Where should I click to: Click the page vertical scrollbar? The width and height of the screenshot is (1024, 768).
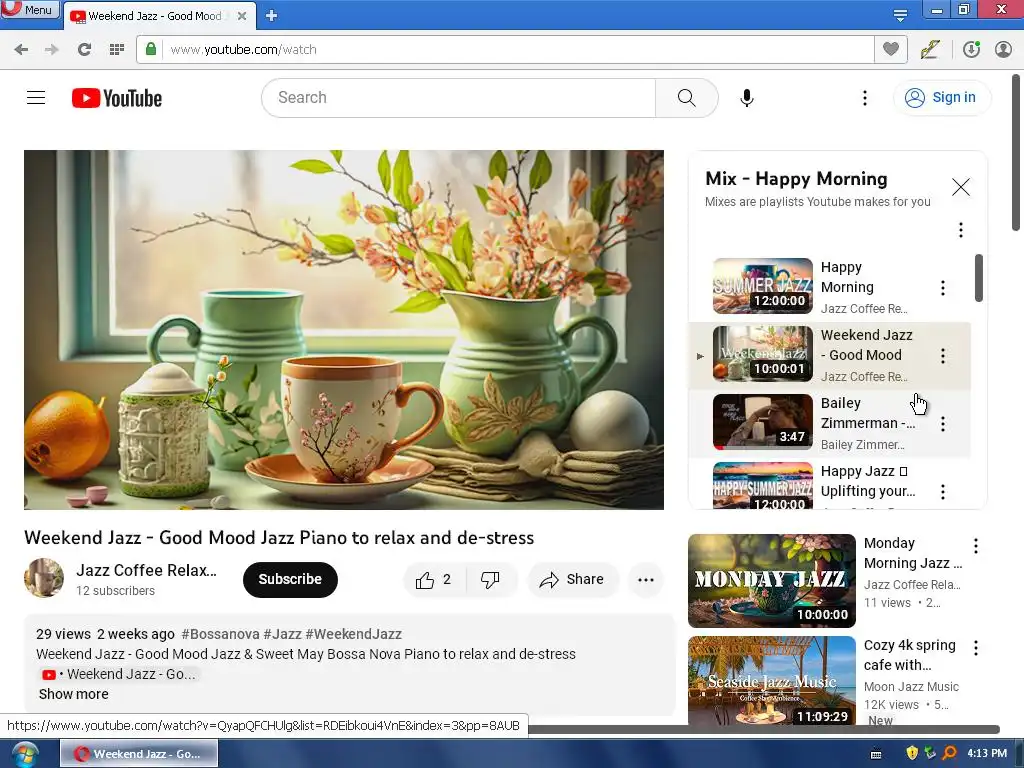[1016, 152]
